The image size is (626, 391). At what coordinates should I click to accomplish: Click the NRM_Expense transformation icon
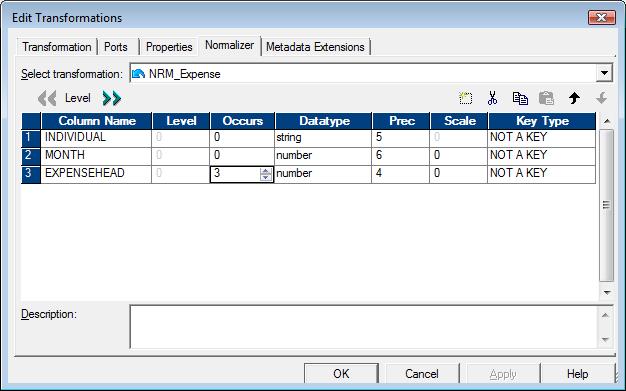pos(138,74)
